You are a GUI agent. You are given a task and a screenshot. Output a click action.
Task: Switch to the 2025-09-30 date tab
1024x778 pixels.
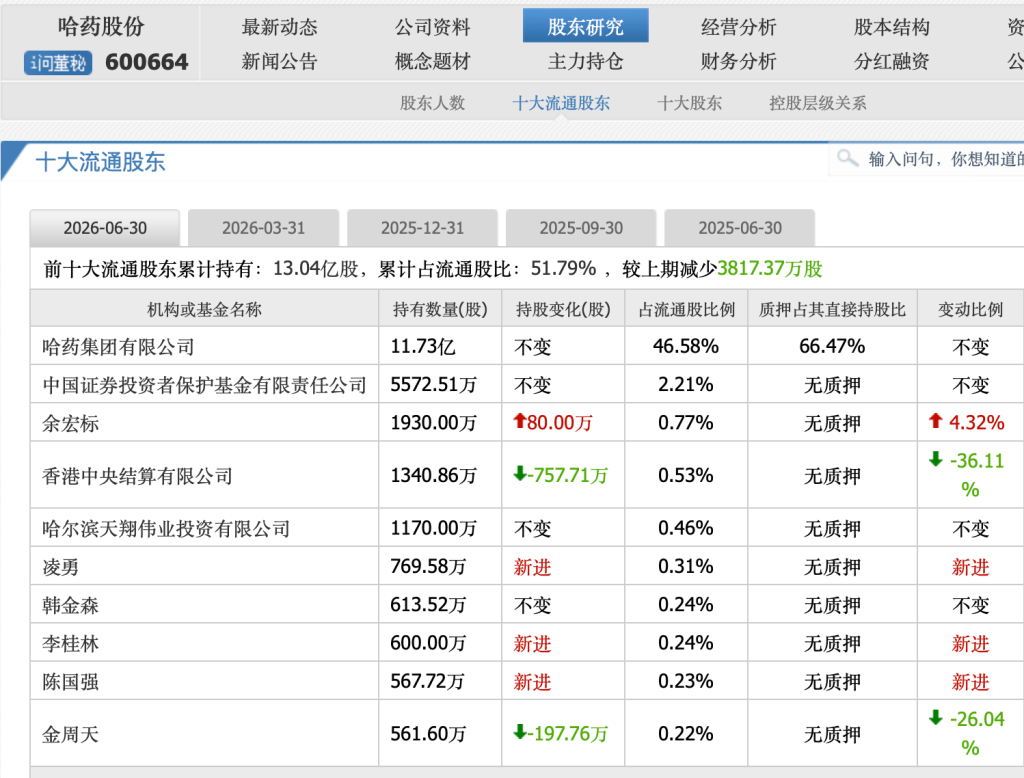coord(581,228)
